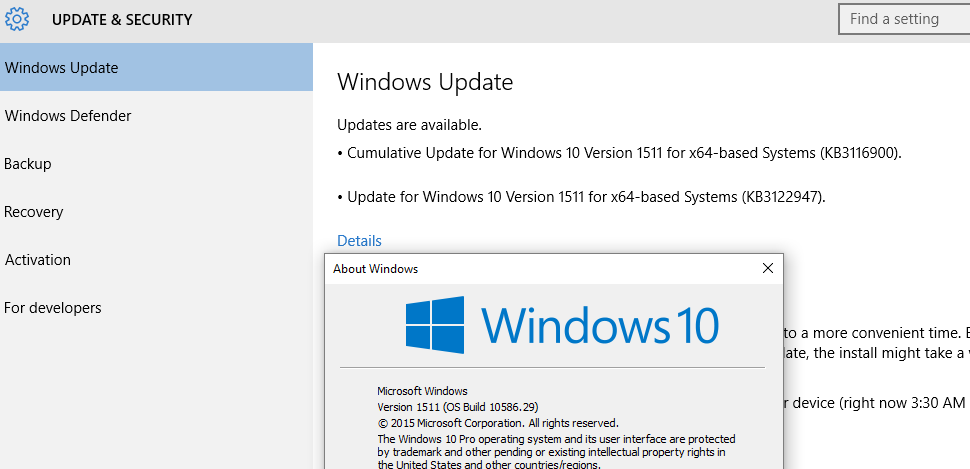The height and width of the screenshot is (469, 970).
Task: Click the KB3116900 cumulative update entry
Action: point(620,153)
